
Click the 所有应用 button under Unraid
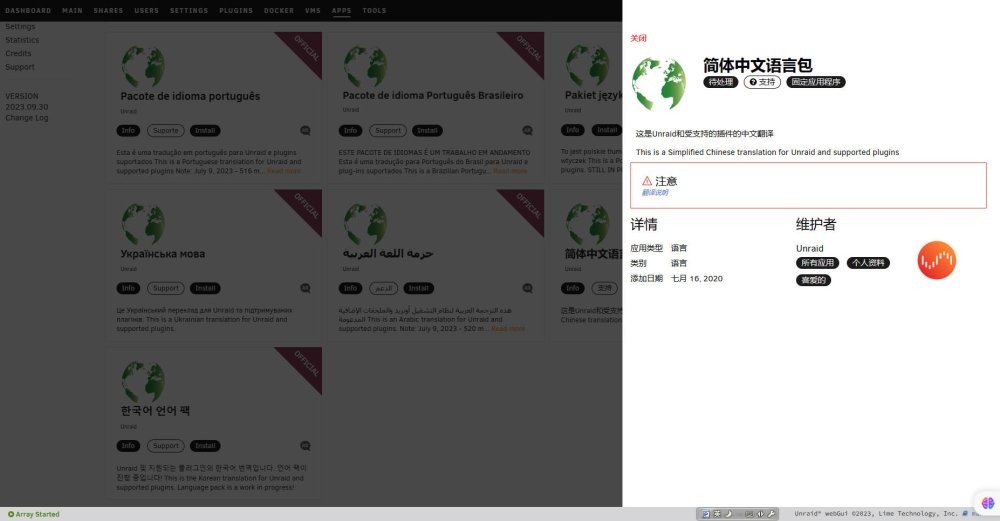818,263
